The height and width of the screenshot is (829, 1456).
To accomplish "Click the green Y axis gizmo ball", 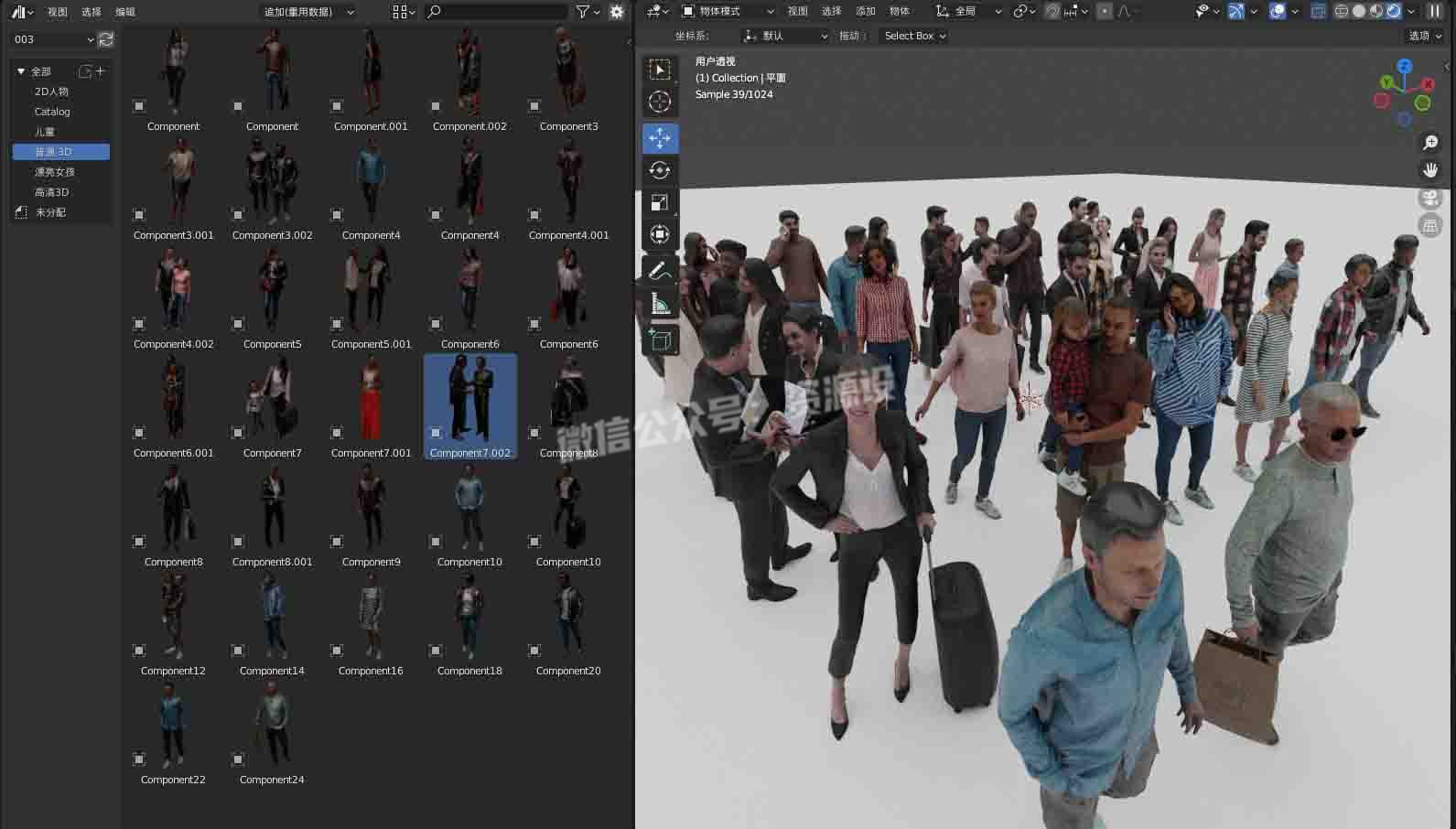I will pos(1422,103).
